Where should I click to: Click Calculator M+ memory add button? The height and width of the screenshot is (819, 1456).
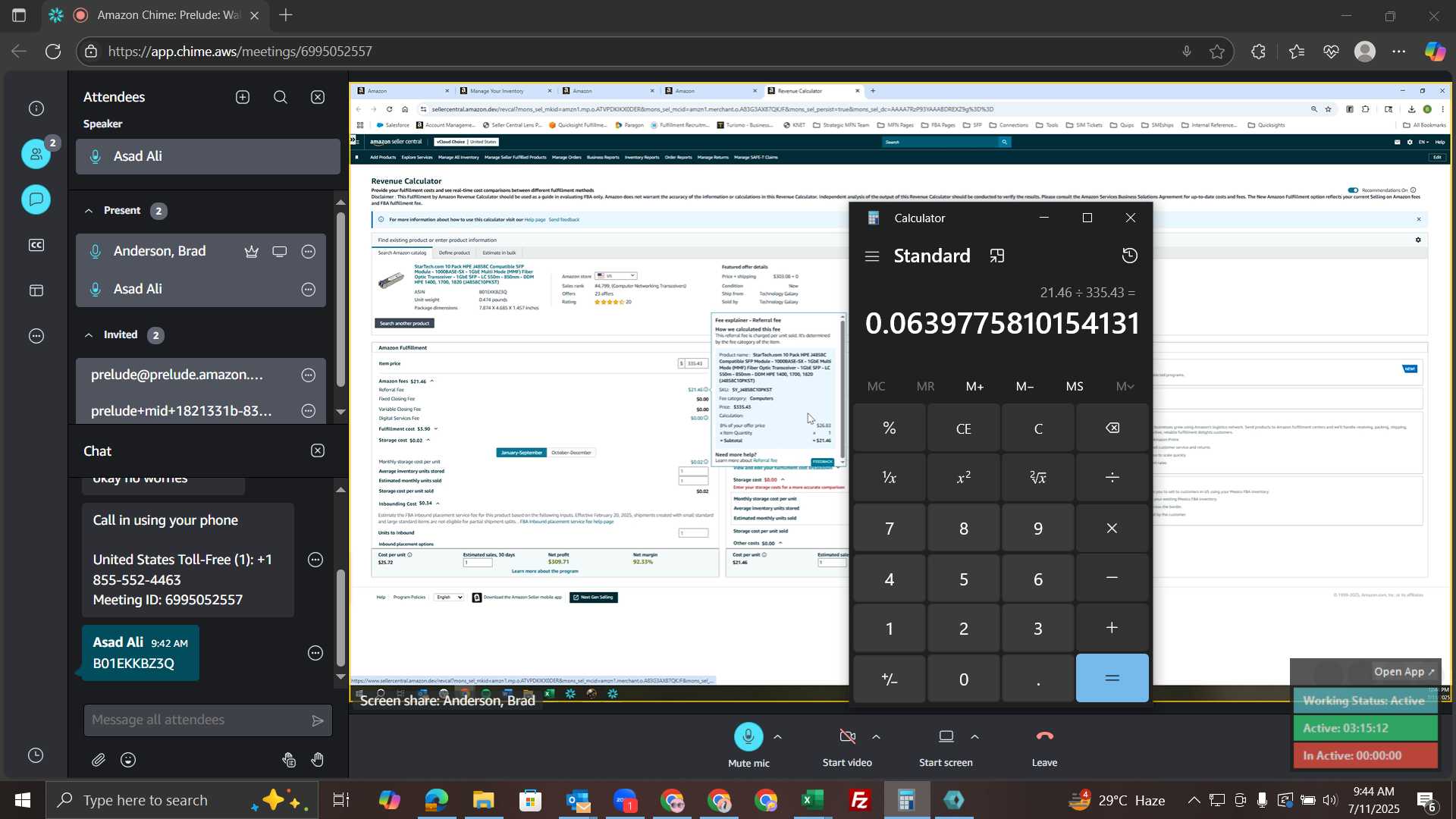(x=975, y=387)
